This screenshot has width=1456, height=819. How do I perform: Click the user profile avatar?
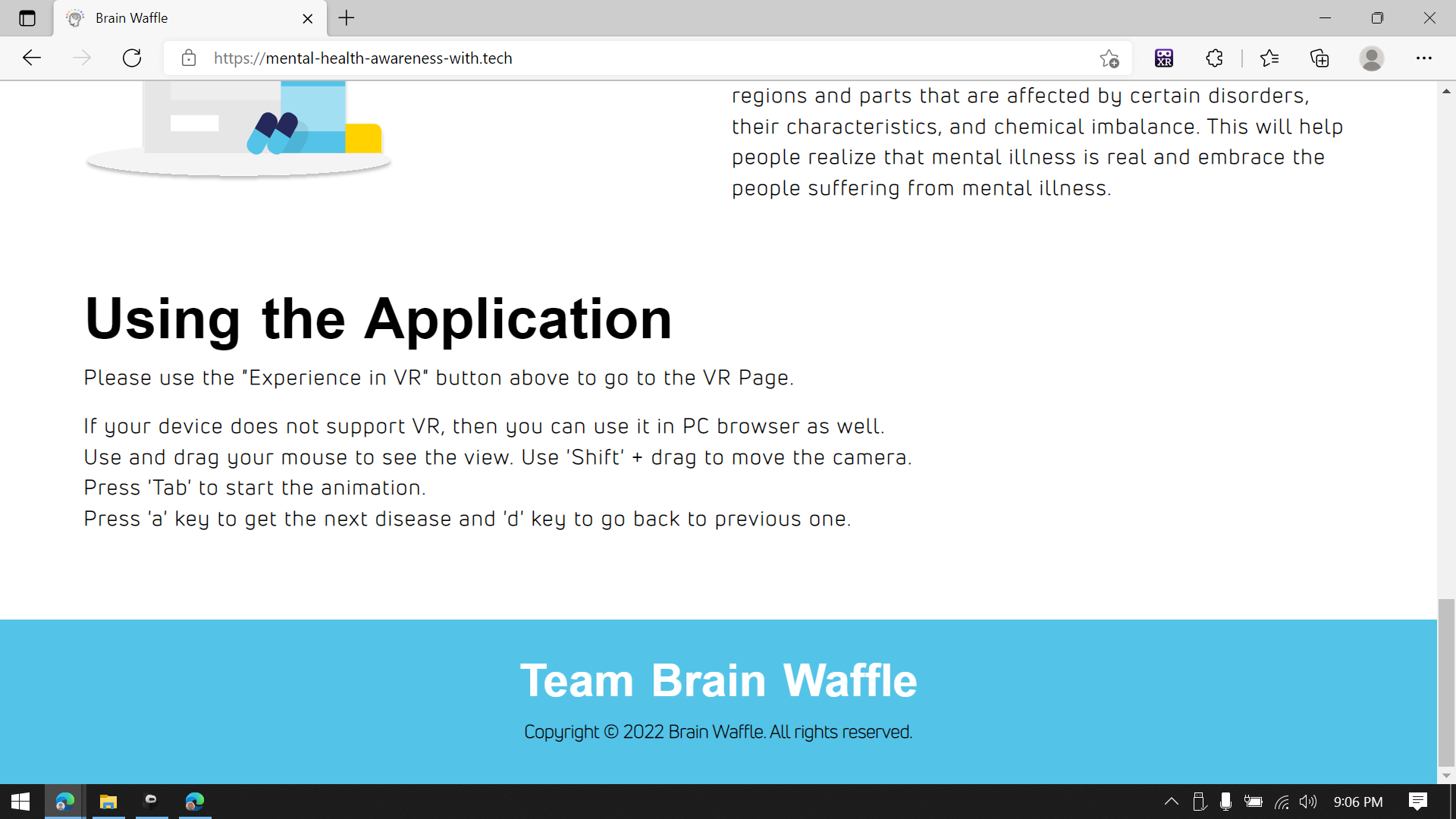click(x=1371, y=58)
